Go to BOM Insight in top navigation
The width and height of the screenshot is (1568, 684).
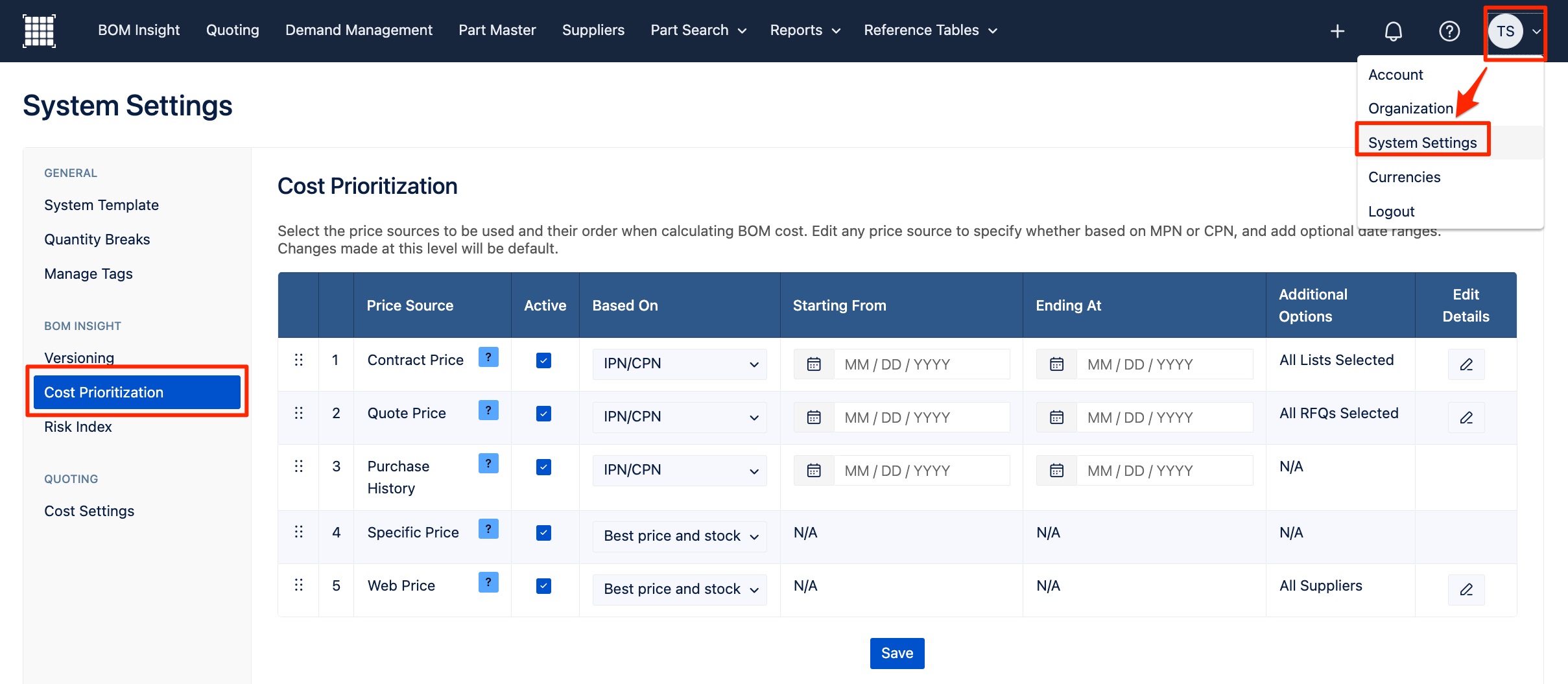click(139, 30)
